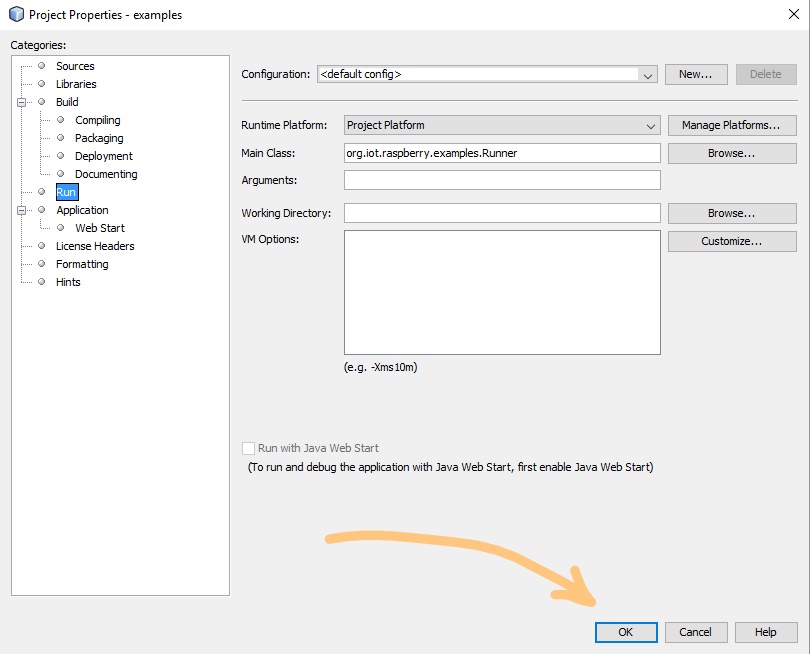This screenshot has height=654, width=810.
Task: Click in the Arguments text field
Action: 502,180
